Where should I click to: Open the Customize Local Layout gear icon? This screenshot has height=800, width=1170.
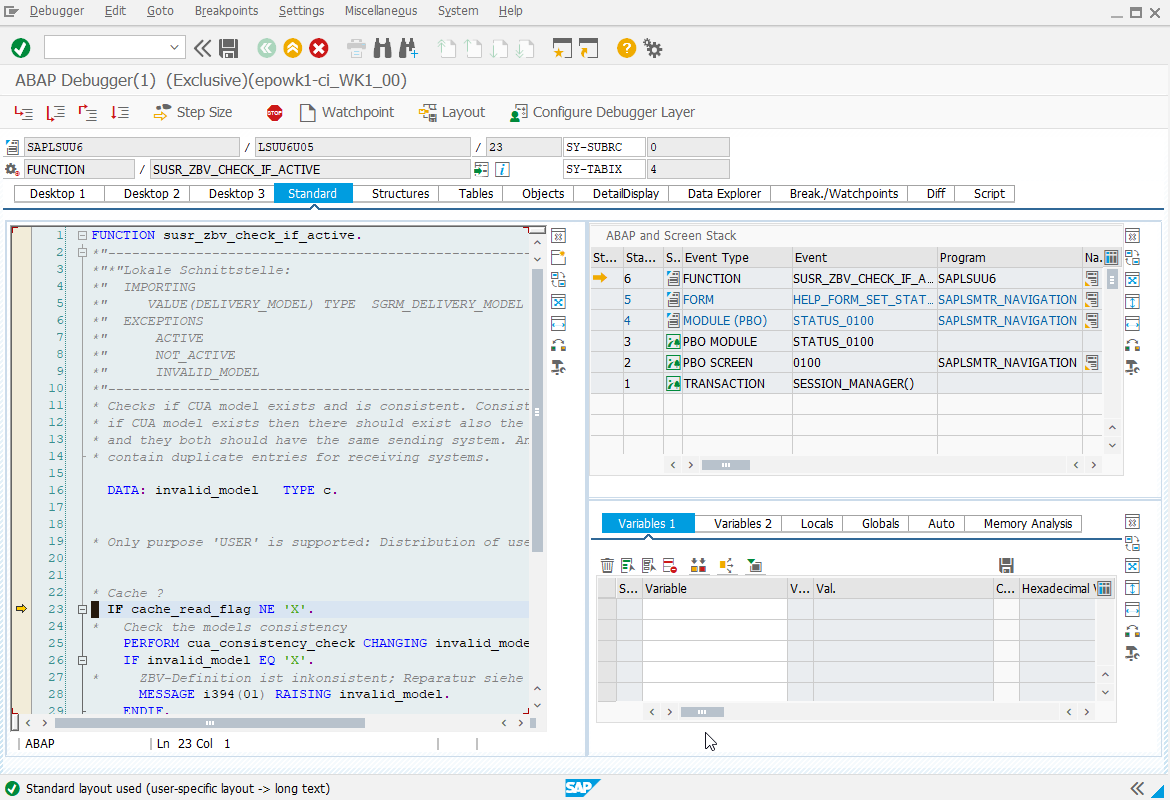pos(653,49)
